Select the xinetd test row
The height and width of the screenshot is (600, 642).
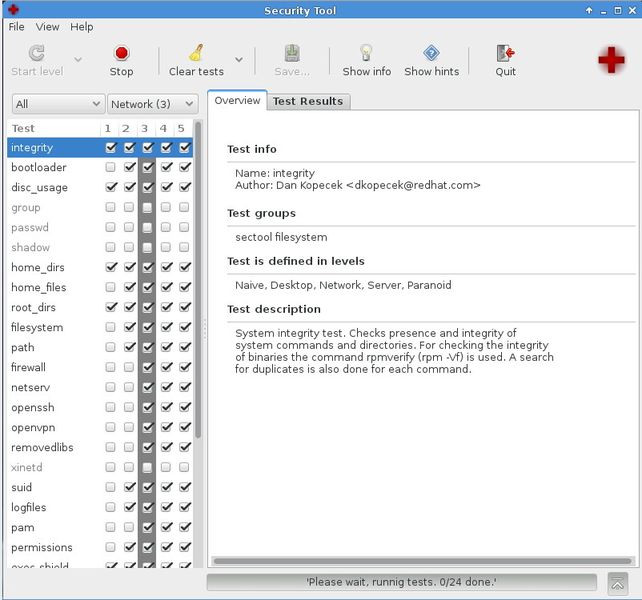100,467
